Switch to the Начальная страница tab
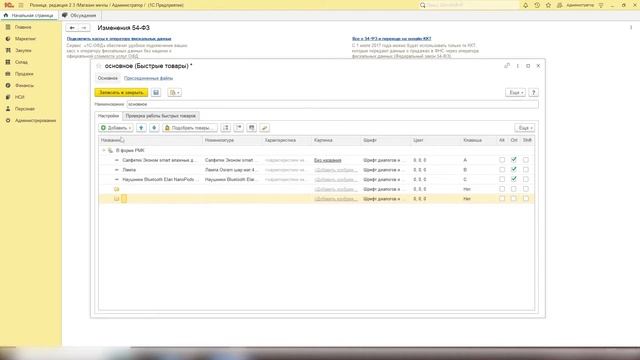 tap(29, 16)
